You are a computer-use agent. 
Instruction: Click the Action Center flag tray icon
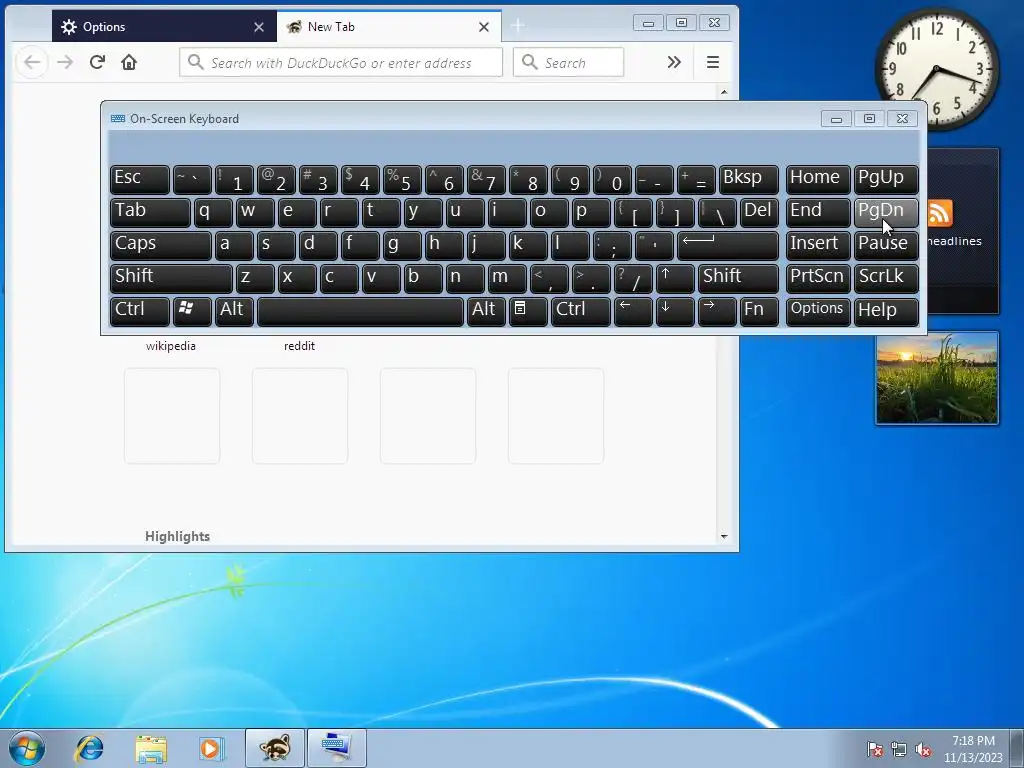click(x=874, y=749)
